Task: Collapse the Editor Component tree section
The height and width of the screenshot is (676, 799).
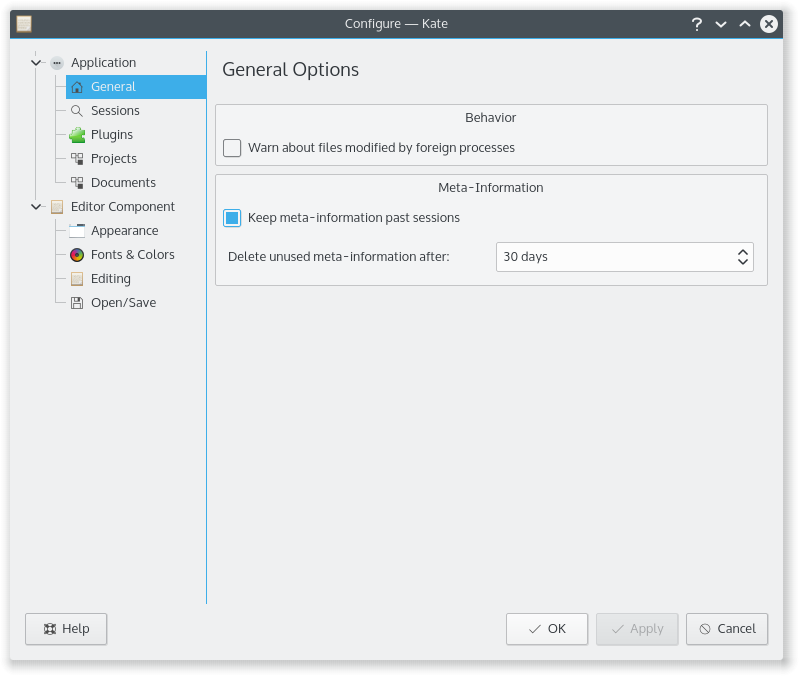Action: coord(37,207)
